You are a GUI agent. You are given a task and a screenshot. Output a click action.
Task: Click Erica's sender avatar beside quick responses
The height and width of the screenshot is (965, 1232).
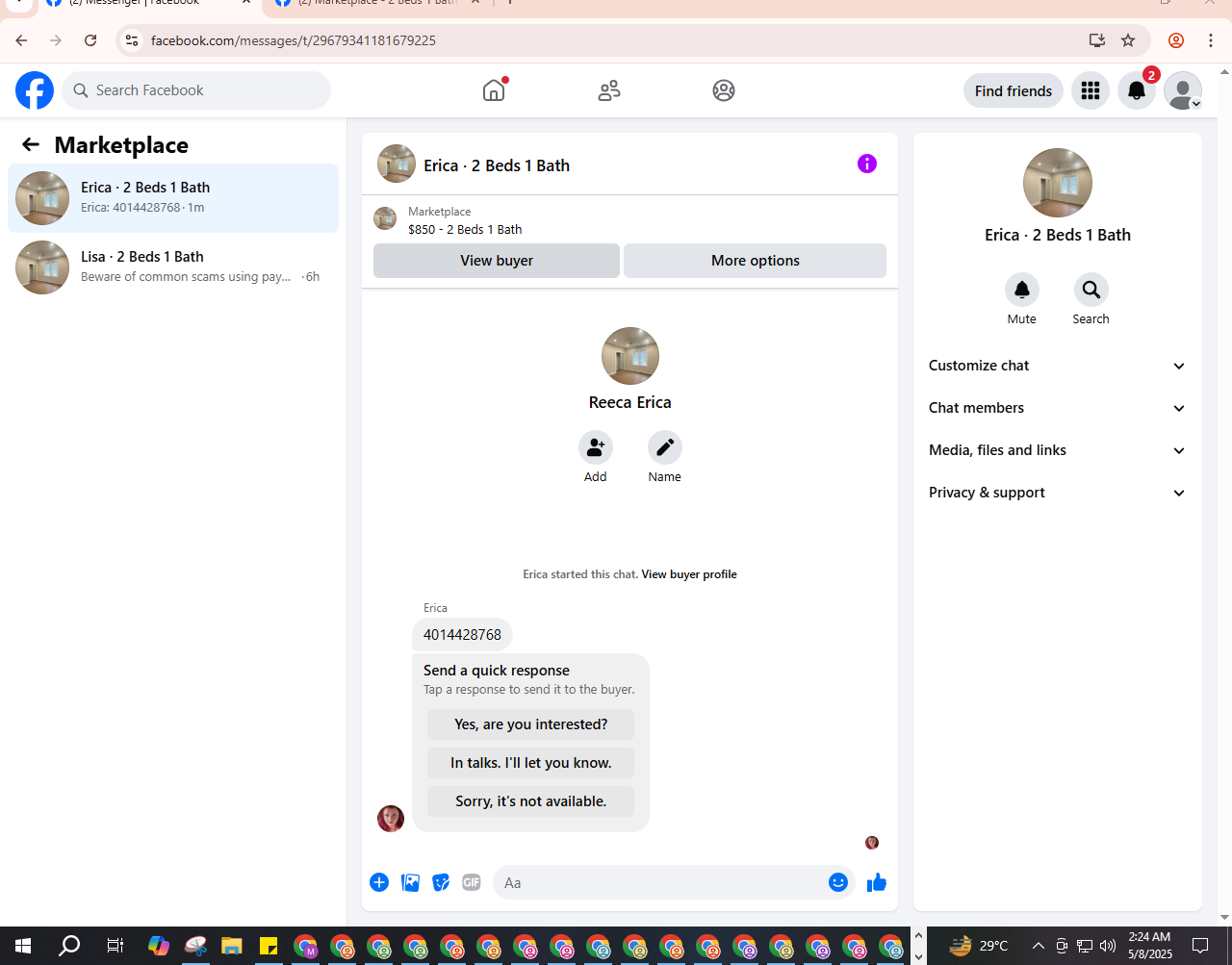click(x=391, y=819)
